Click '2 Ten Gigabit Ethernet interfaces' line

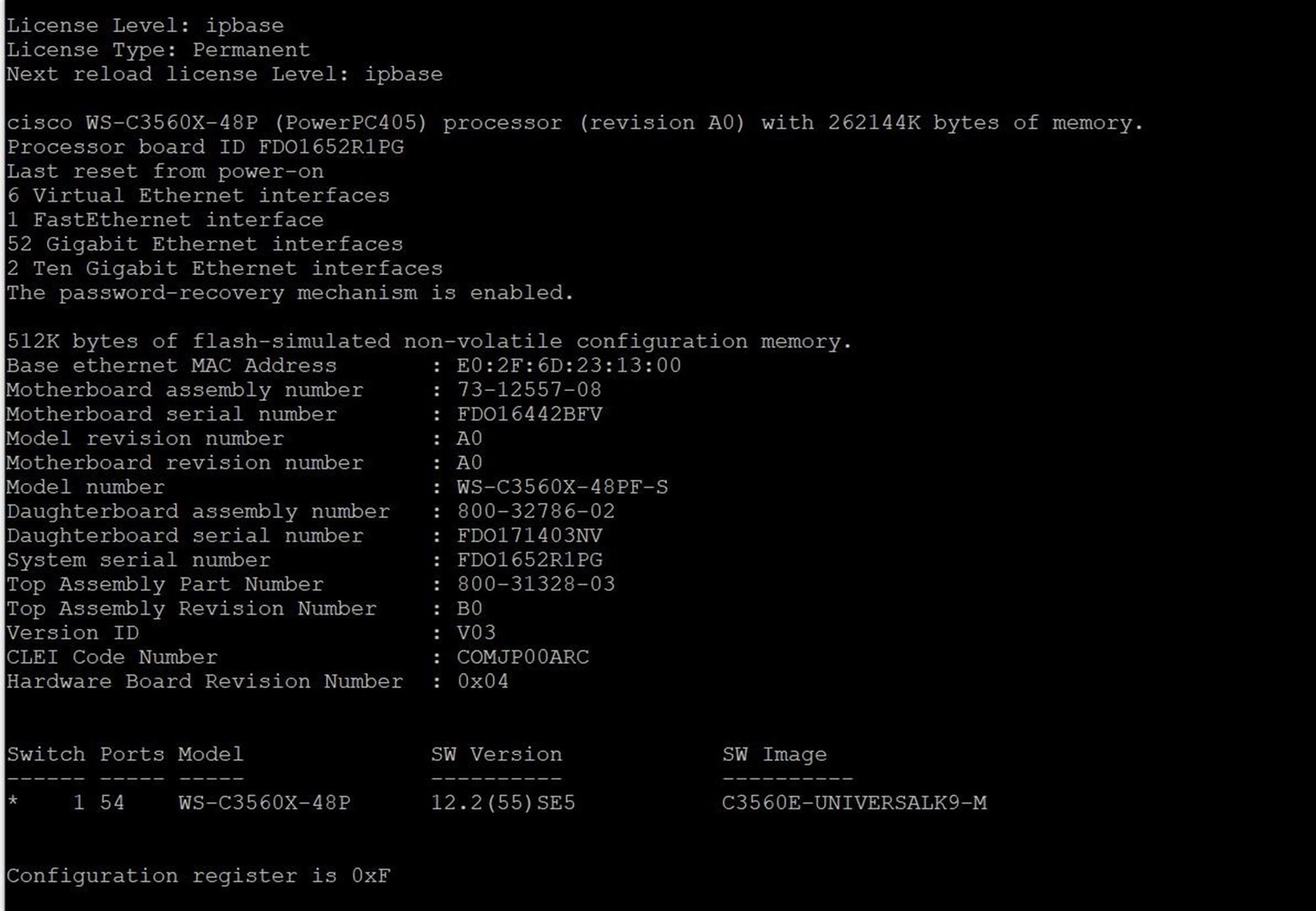click(225, 269)
